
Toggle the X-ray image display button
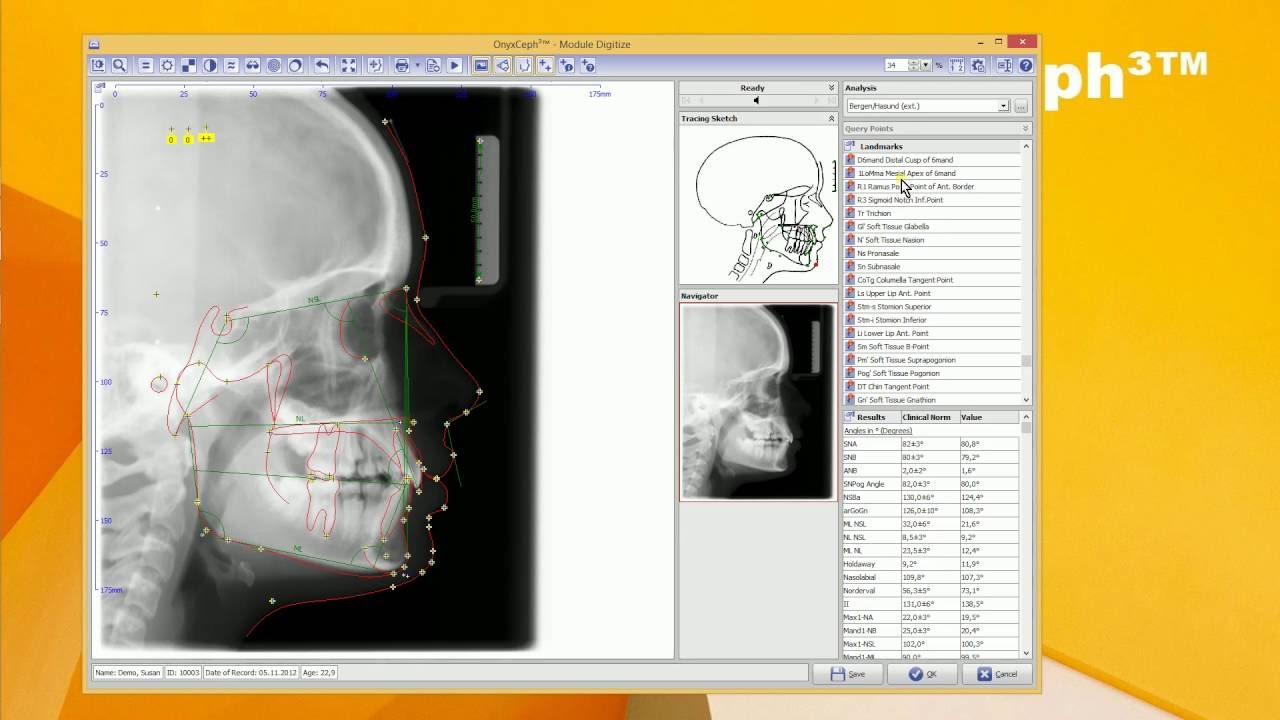coord(481,65)
